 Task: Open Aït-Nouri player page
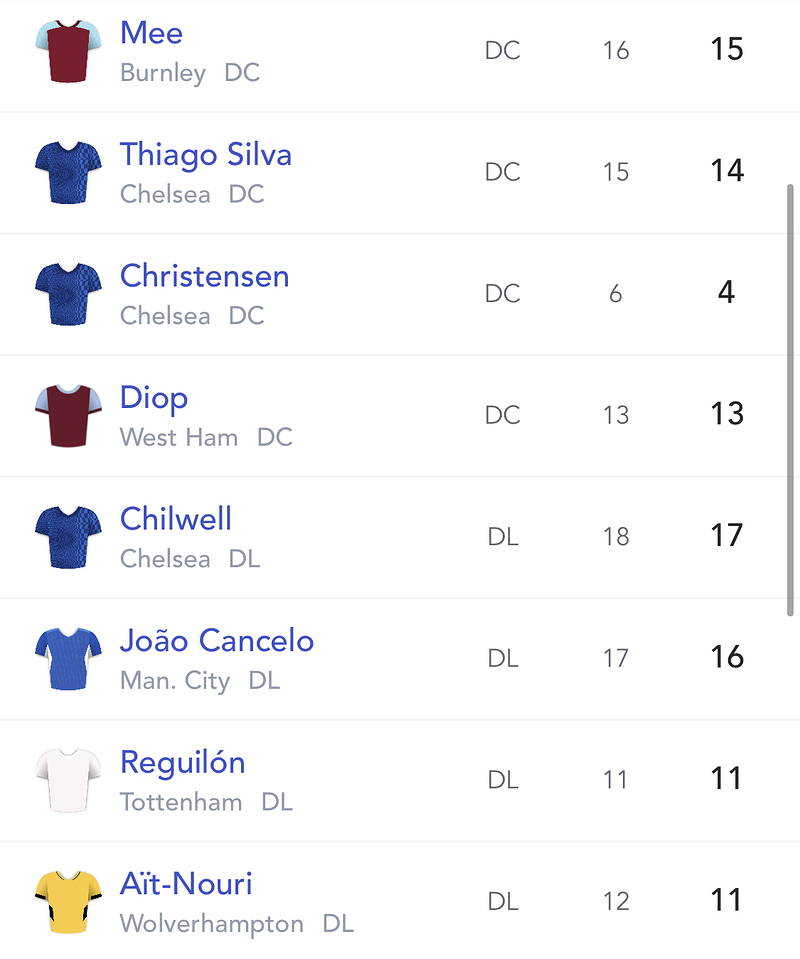point(186,884)
